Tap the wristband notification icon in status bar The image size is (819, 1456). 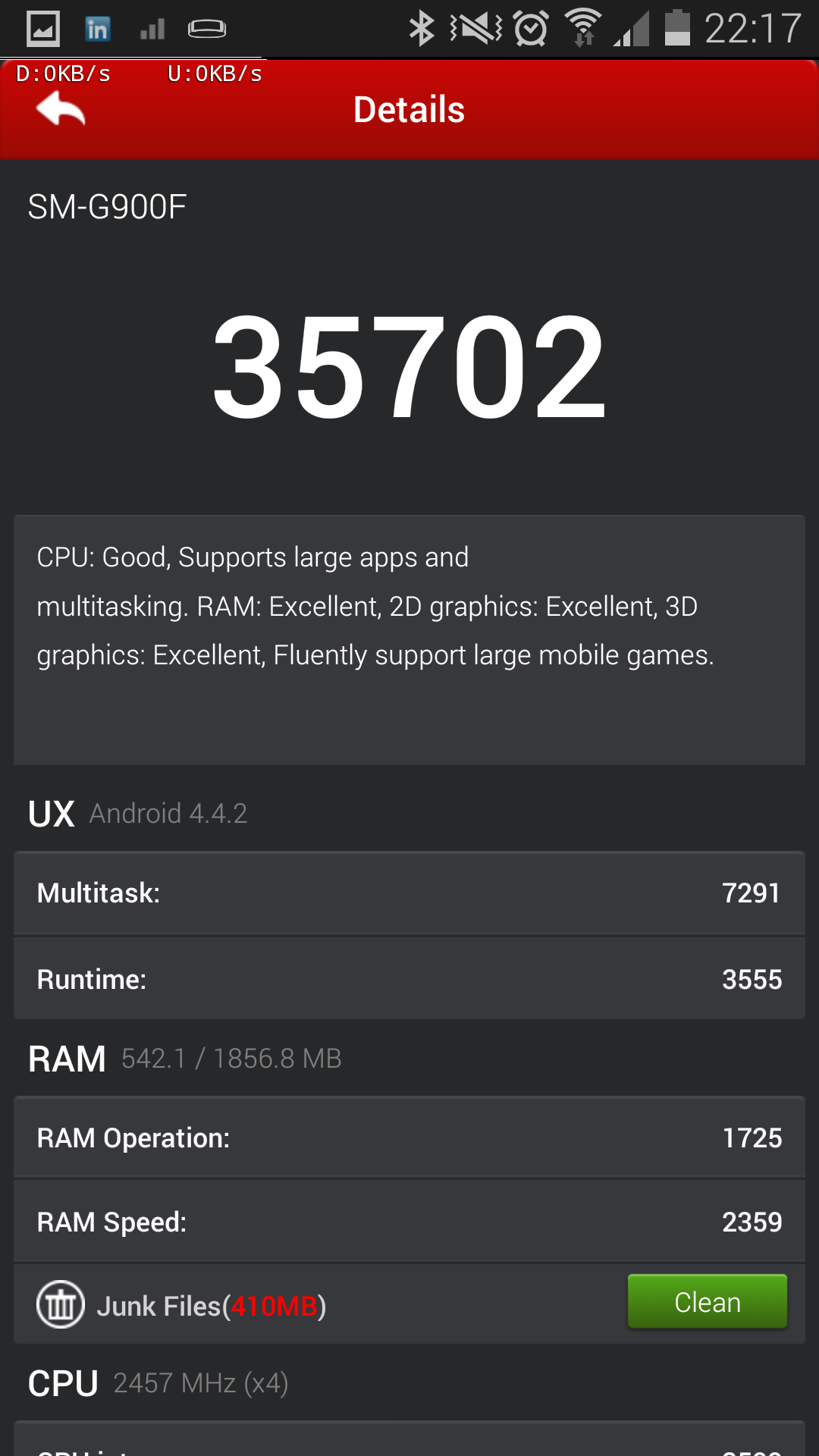[x=206, y=30]
